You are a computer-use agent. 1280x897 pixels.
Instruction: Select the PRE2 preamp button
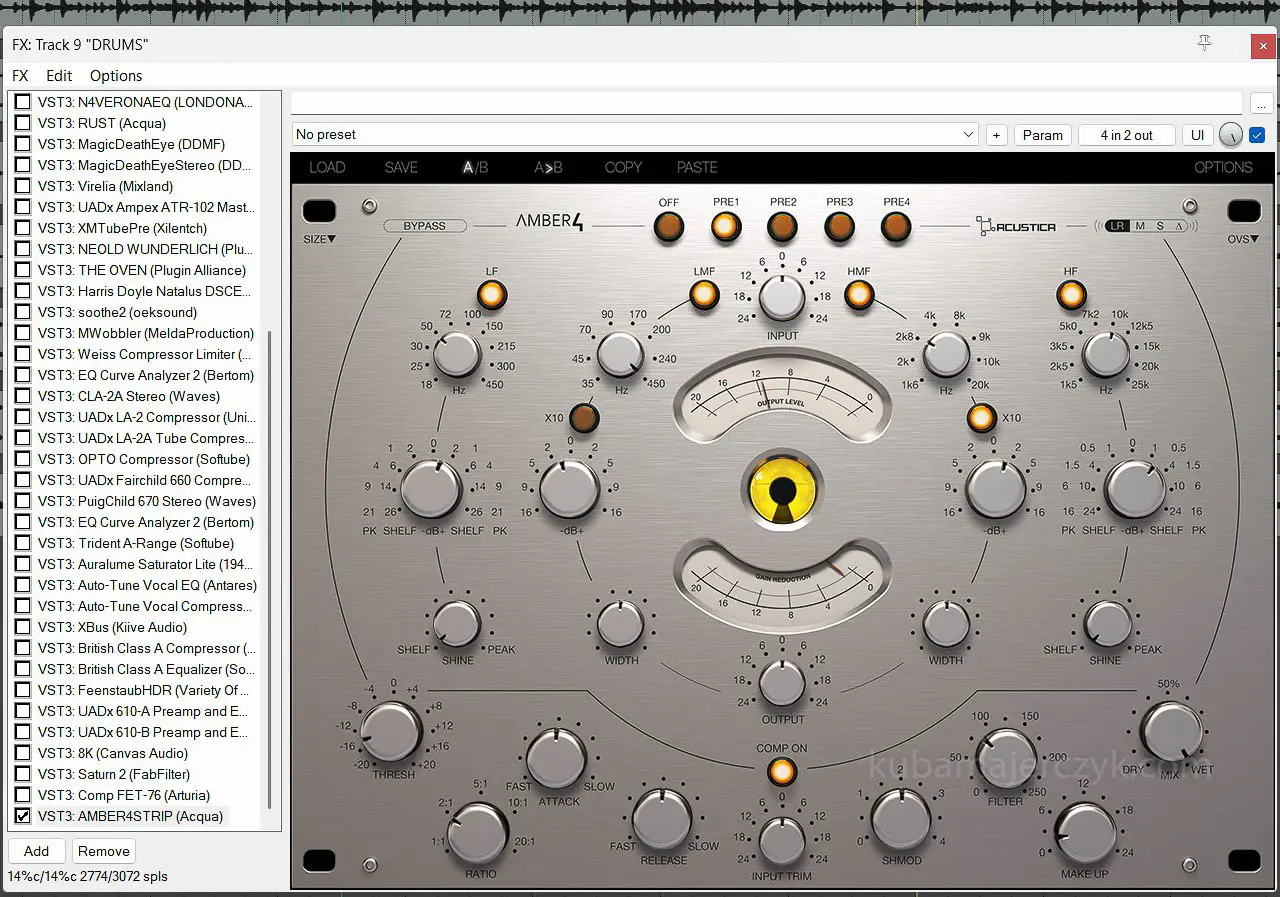pos(783,228)
